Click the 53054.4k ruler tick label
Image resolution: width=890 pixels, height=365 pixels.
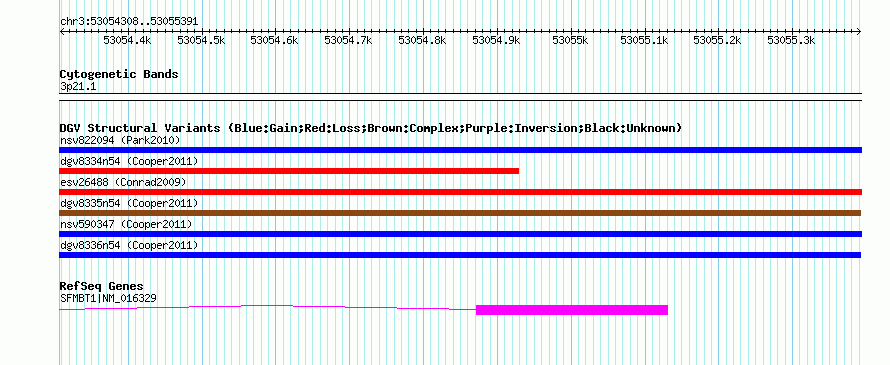pos(127,40)
